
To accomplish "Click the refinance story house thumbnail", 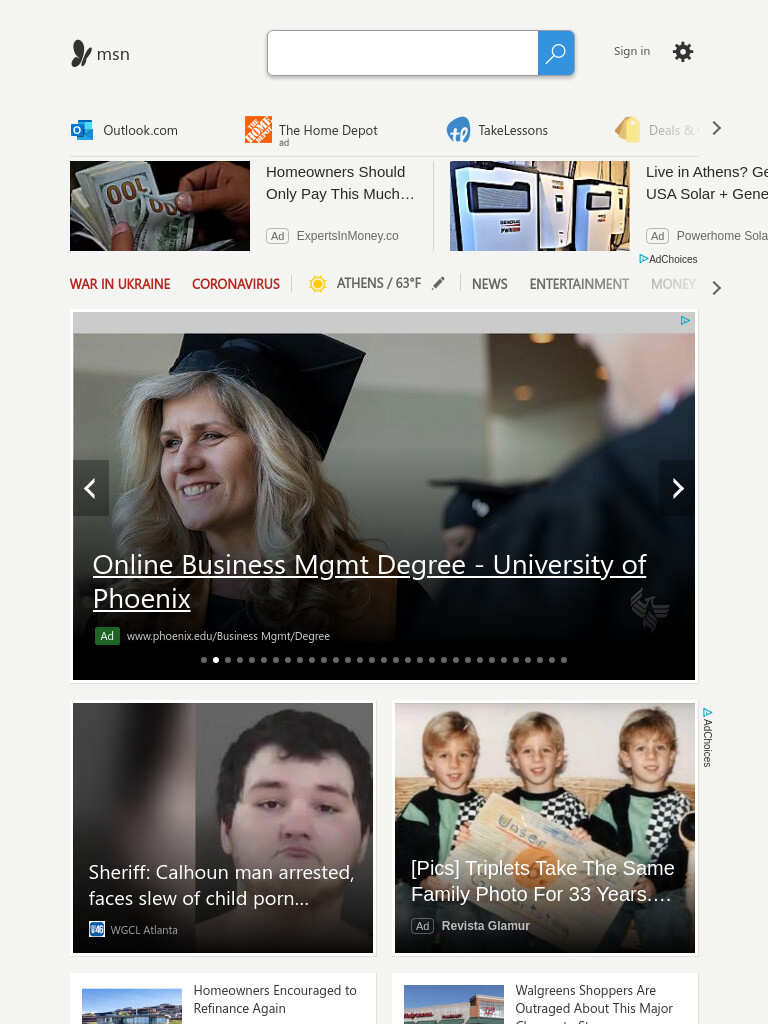I will click(132, 1006).
